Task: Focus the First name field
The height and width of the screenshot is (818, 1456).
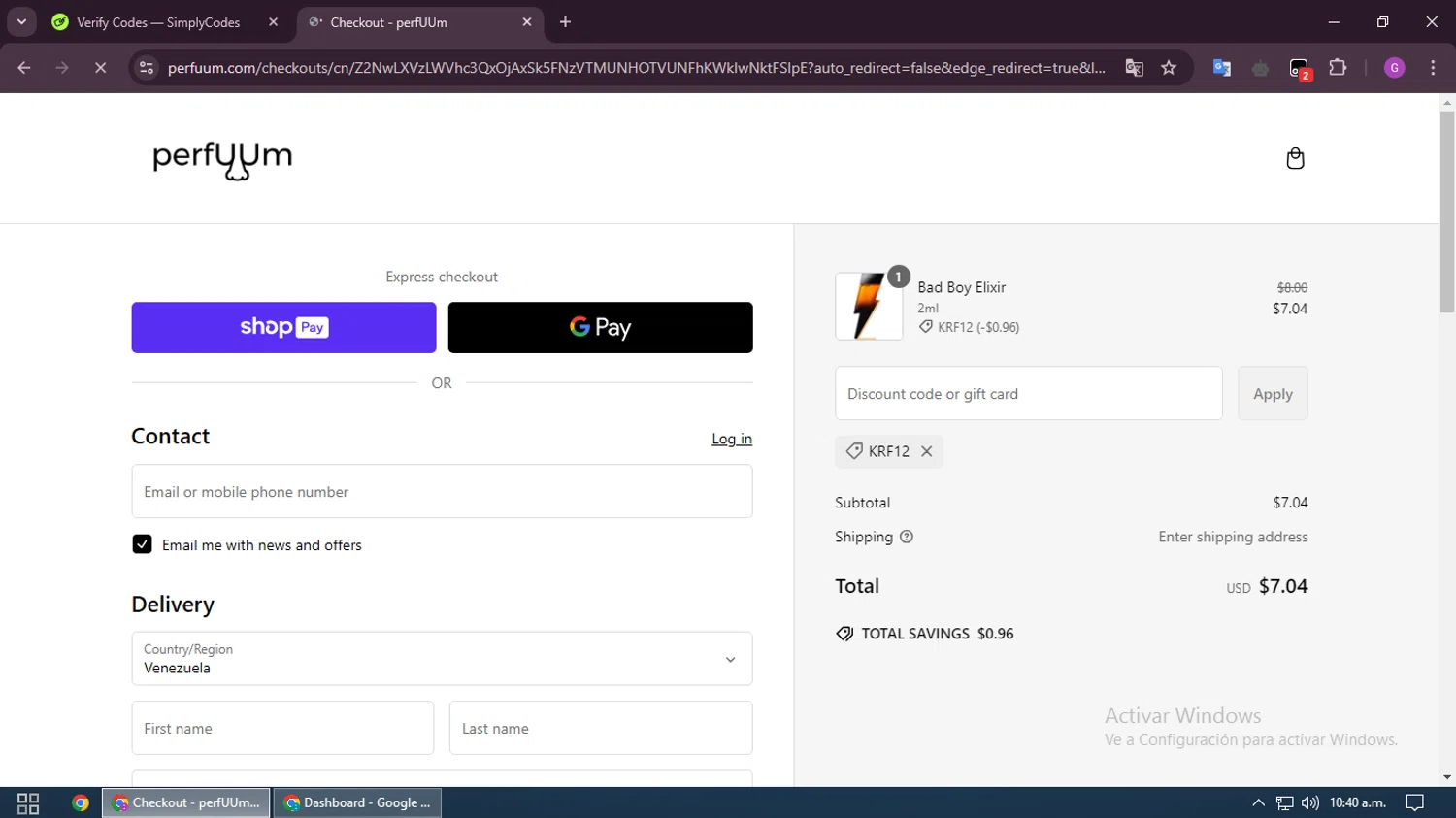Action: (x=282, y=728)
